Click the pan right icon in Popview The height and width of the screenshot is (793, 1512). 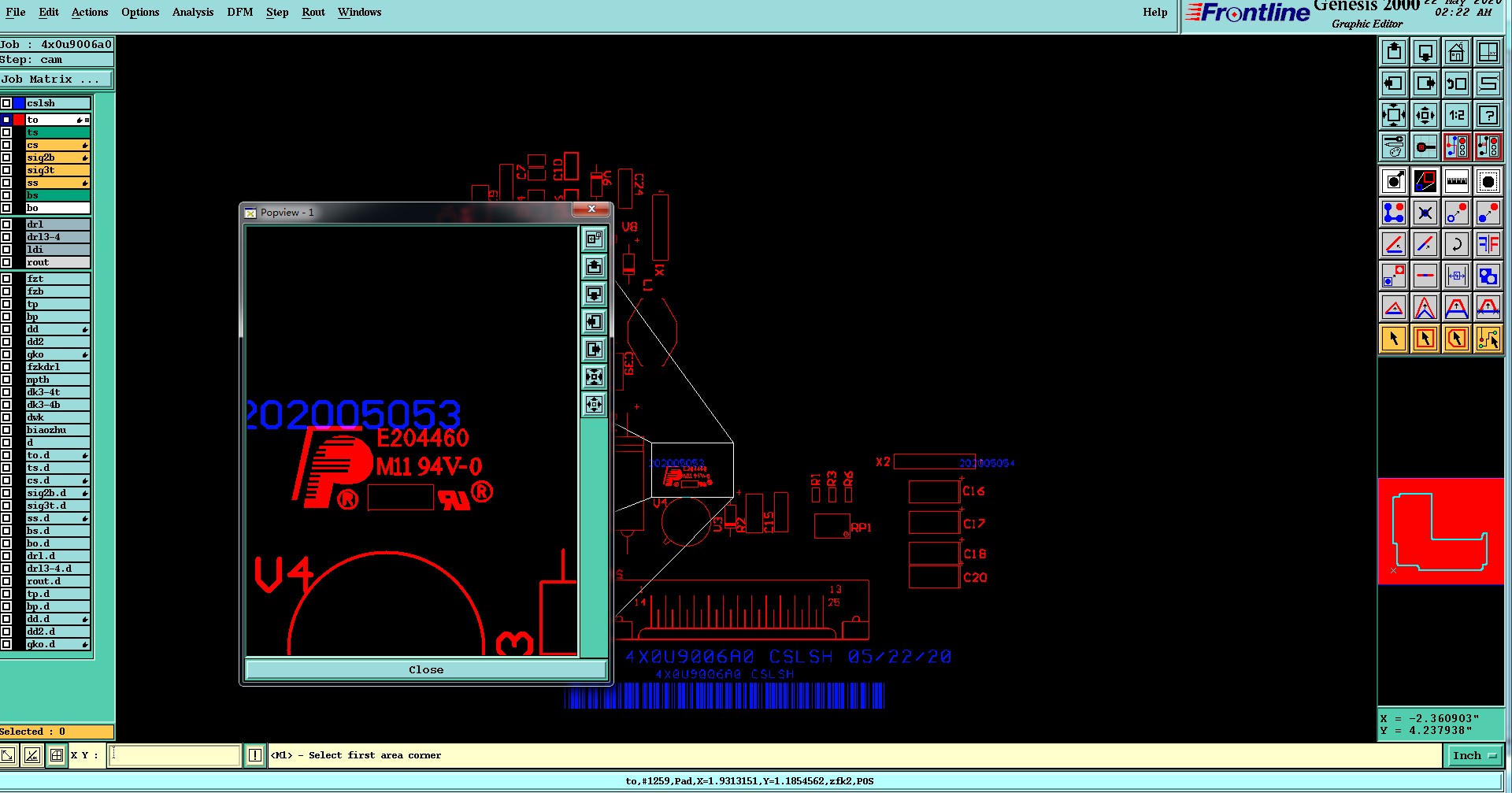tap(595, 350)
